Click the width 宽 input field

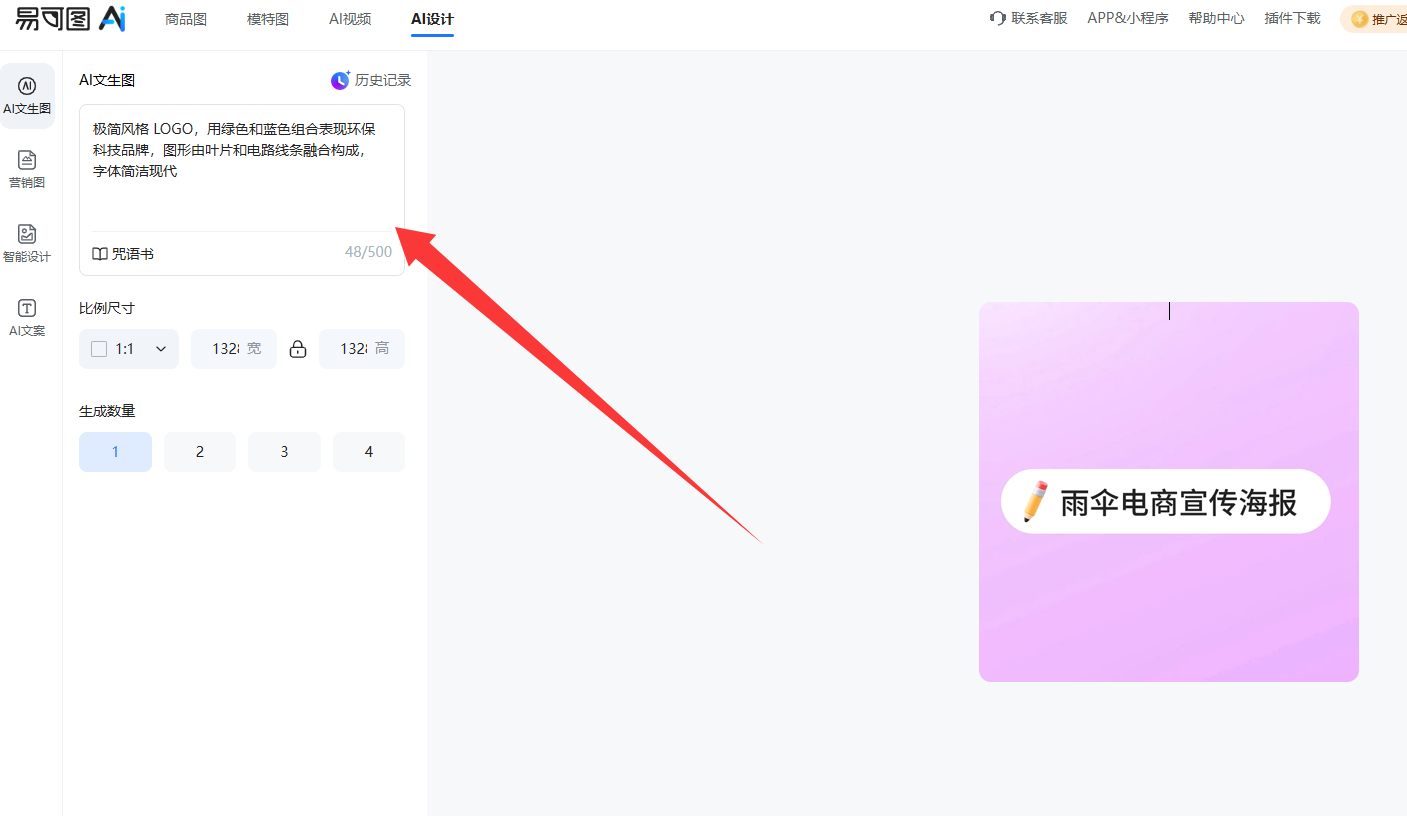tap(226, 349)
